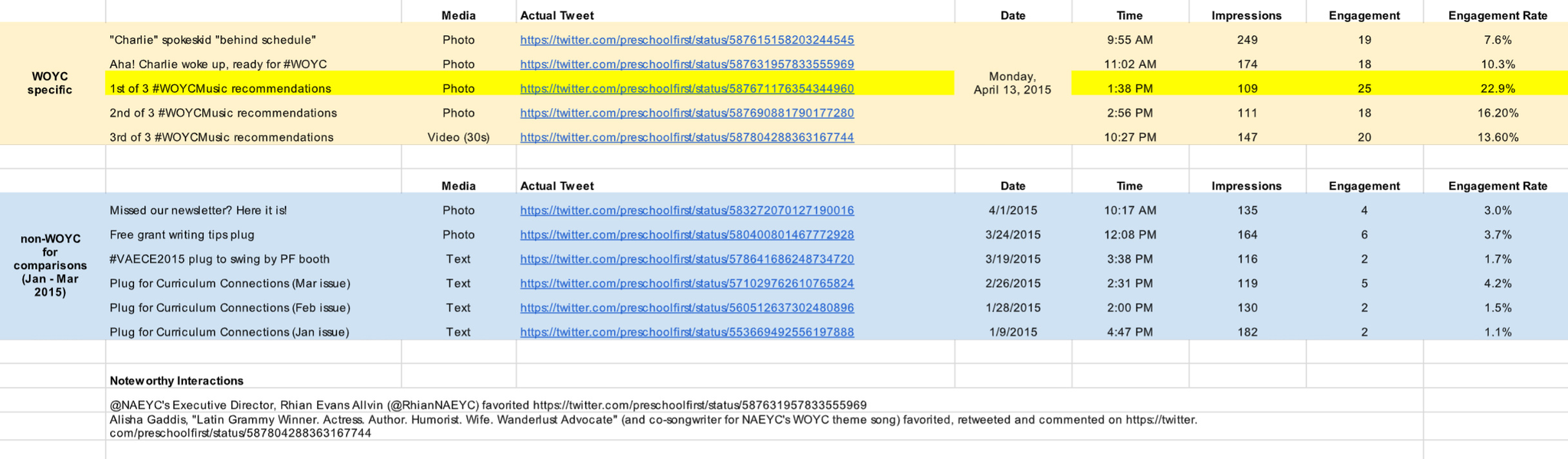Select the non-WOYC for comparisons label cell

click(x=52, y=266)
